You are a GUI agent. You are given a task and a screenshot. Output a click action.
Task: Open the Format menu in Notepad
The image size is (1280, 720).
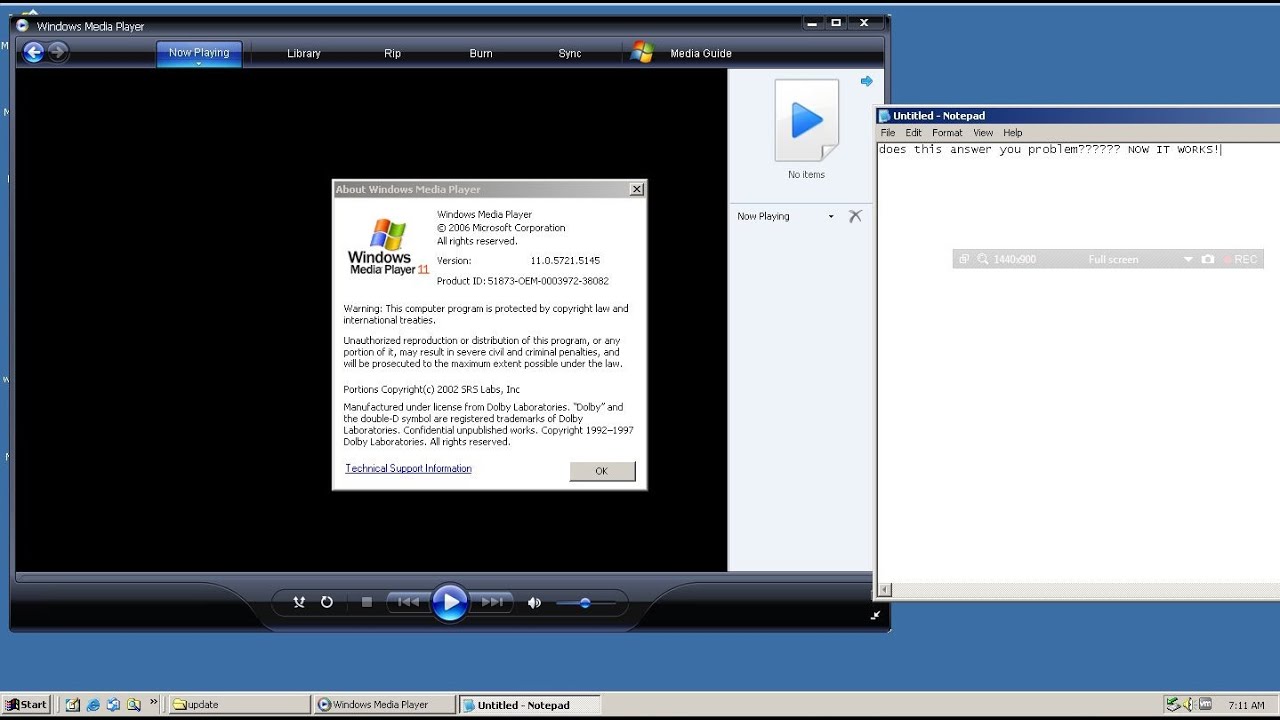(947, 133)
